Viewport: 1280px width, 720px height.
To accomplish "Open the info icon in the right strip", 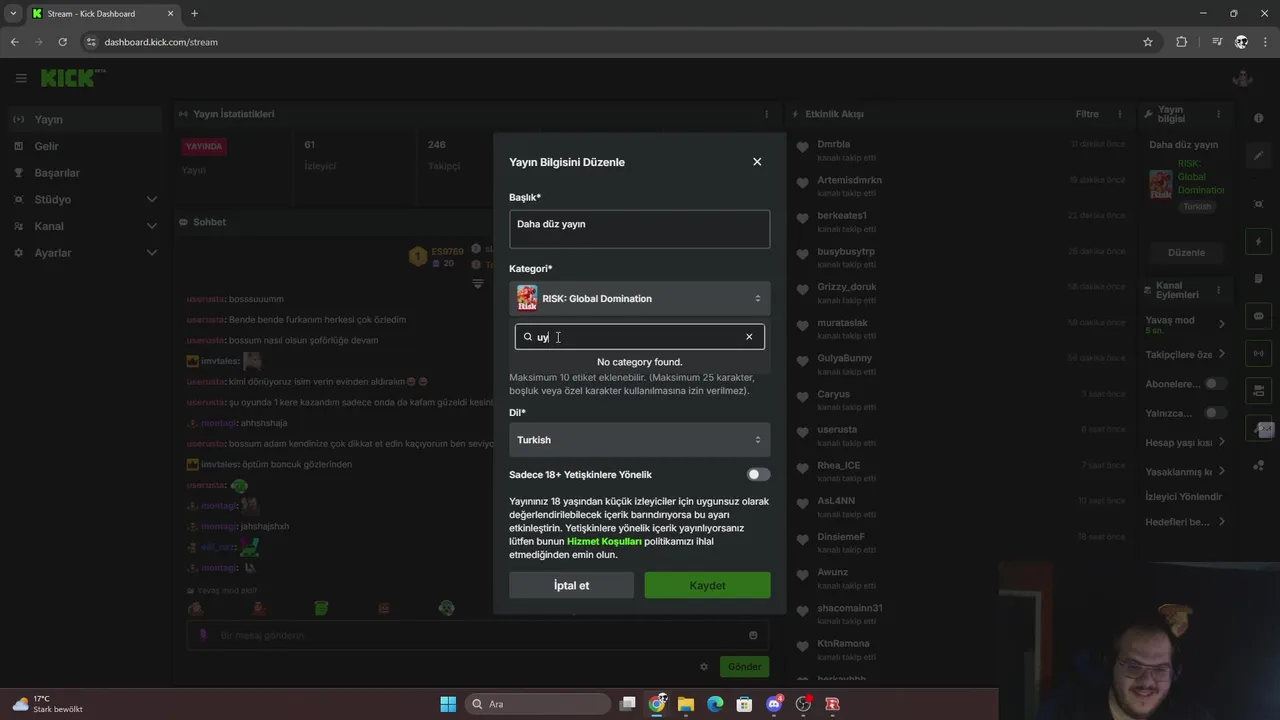I will tap(1259, 118).
